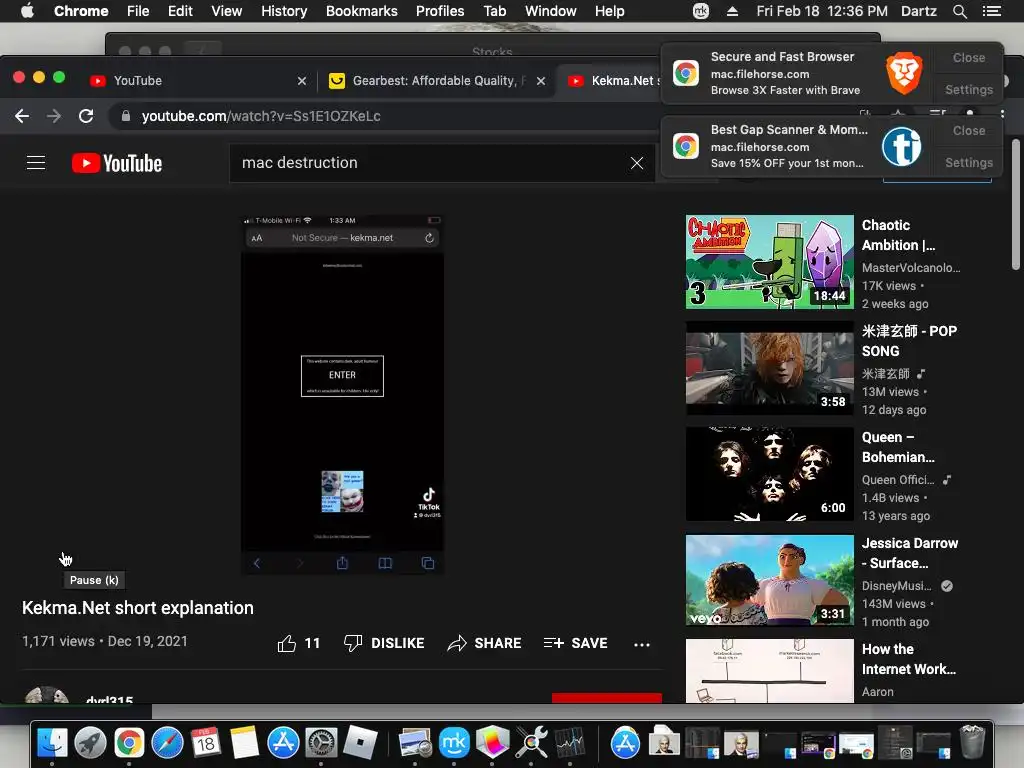Screen dimensions: 1024x768
Task: Open the Jessica Darrow Surface Pressure thumbnail
Action: pyautogui.click(x=769, y=580)
